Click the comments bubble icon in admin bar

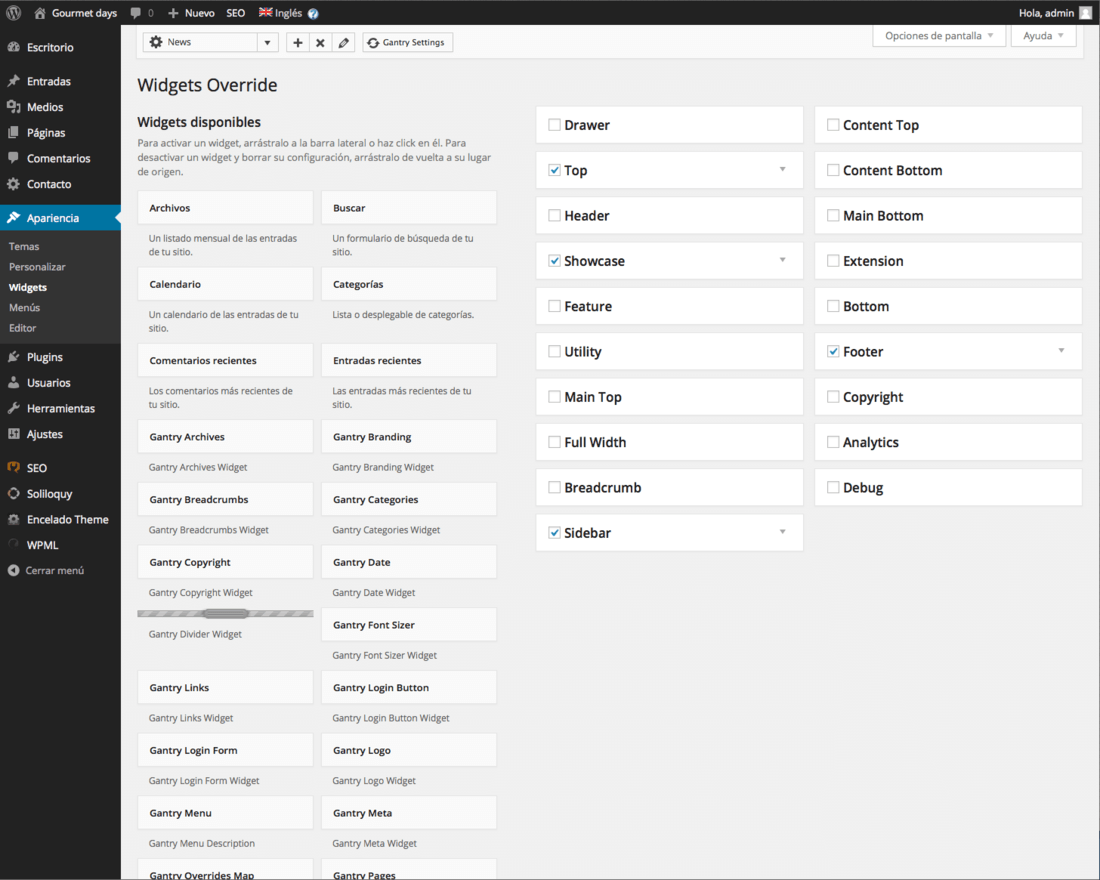click(x=136, y=13)
